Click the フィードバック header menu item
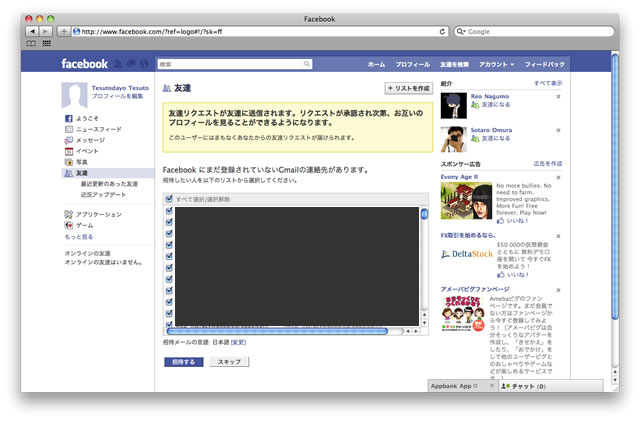 pos(544,65)
